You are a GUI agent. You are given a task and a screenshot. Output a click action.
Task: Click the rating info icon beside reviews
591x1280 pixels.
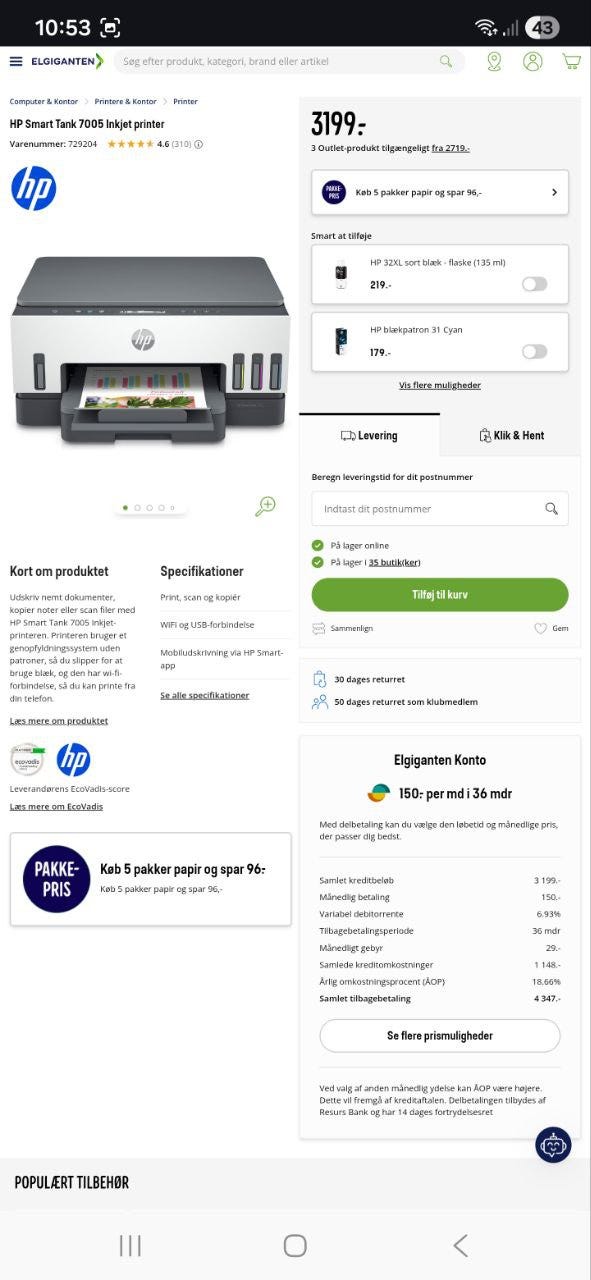coord(198,144)
